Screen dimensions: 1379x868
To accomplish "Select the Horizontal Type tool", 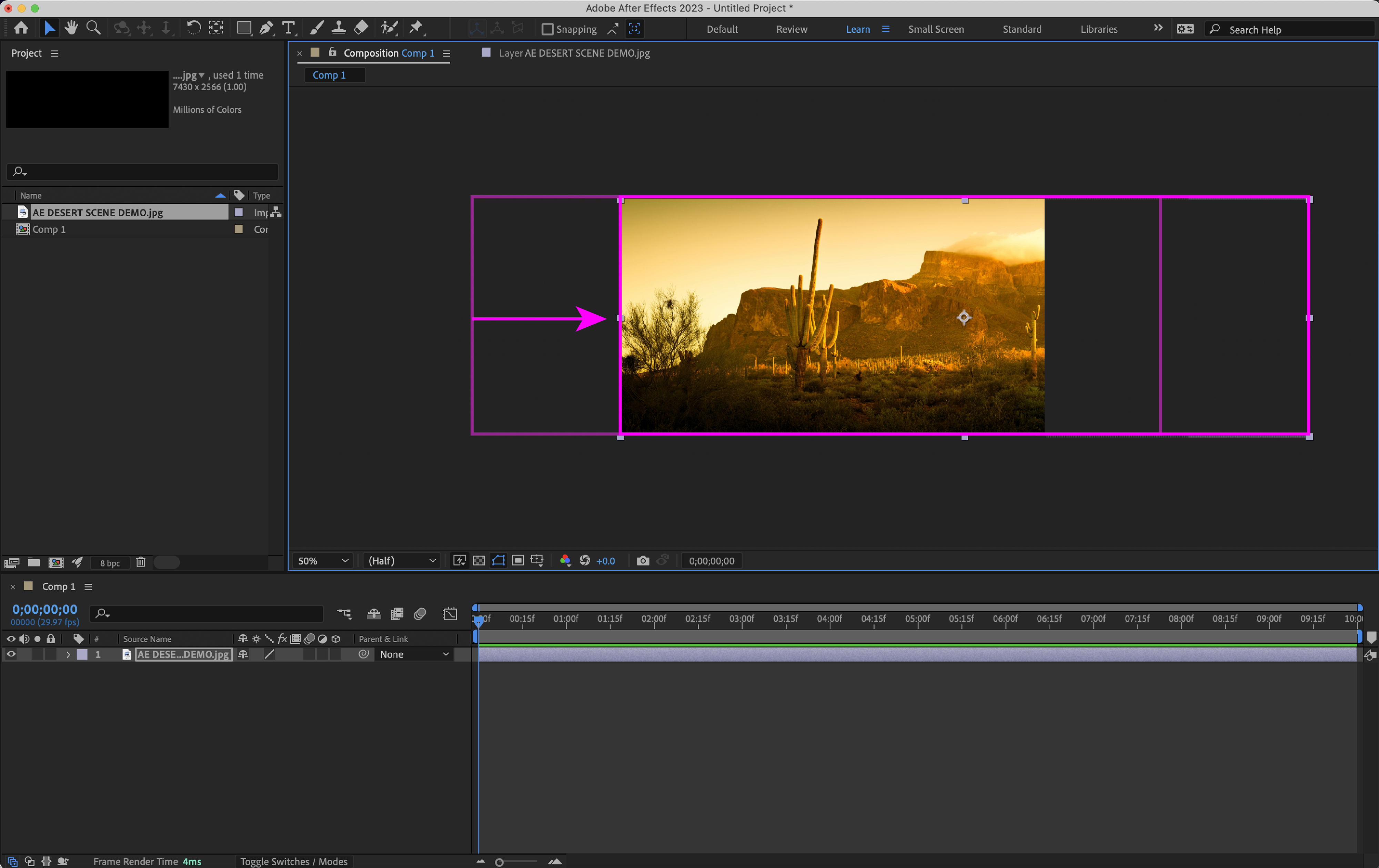I will 289,28.
